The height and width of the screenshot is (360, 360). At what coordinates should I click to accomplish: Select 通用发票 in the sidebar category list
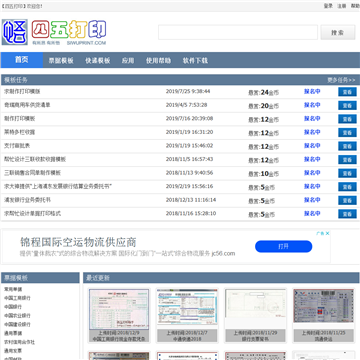13,351
